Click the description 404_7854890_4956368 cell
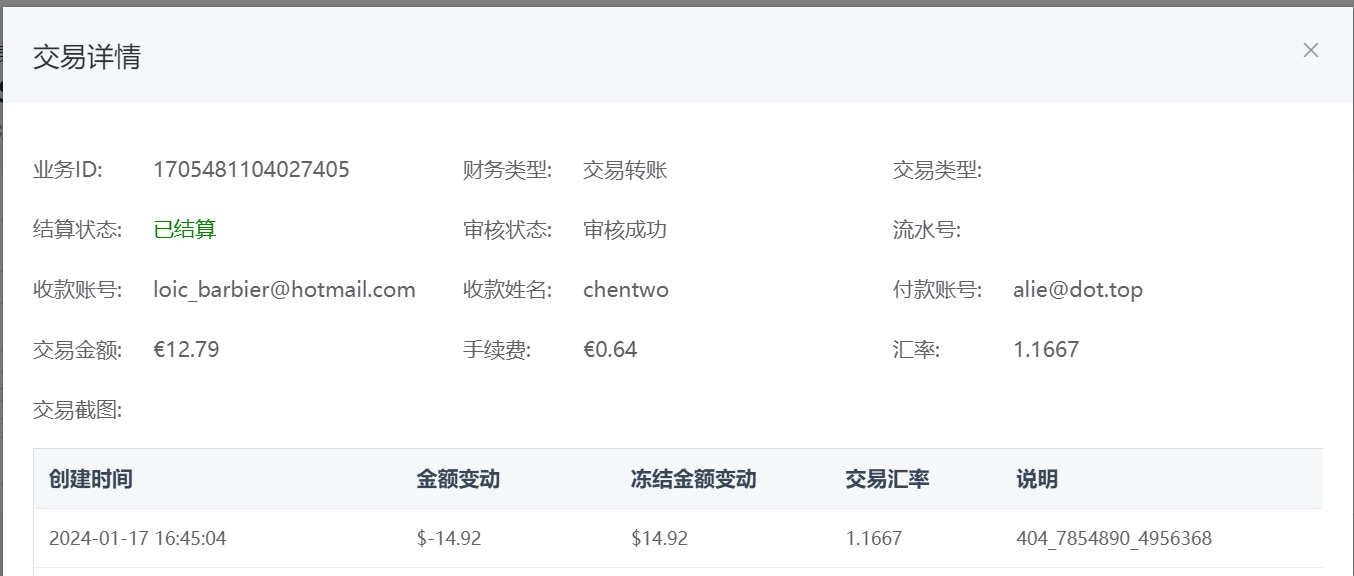This screenshot has height=576, width=1354. click(x=1113, y=538)
